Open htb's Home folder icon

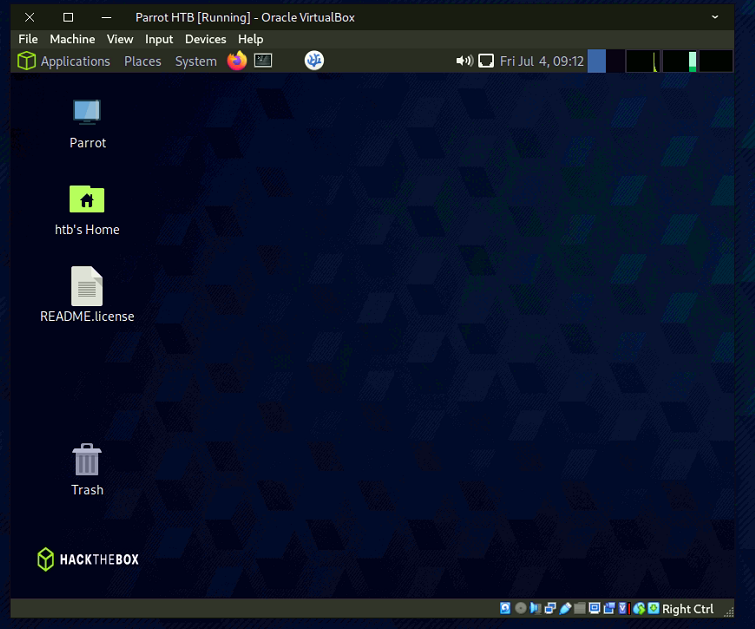pyautogui.click(x=87, y=200)
